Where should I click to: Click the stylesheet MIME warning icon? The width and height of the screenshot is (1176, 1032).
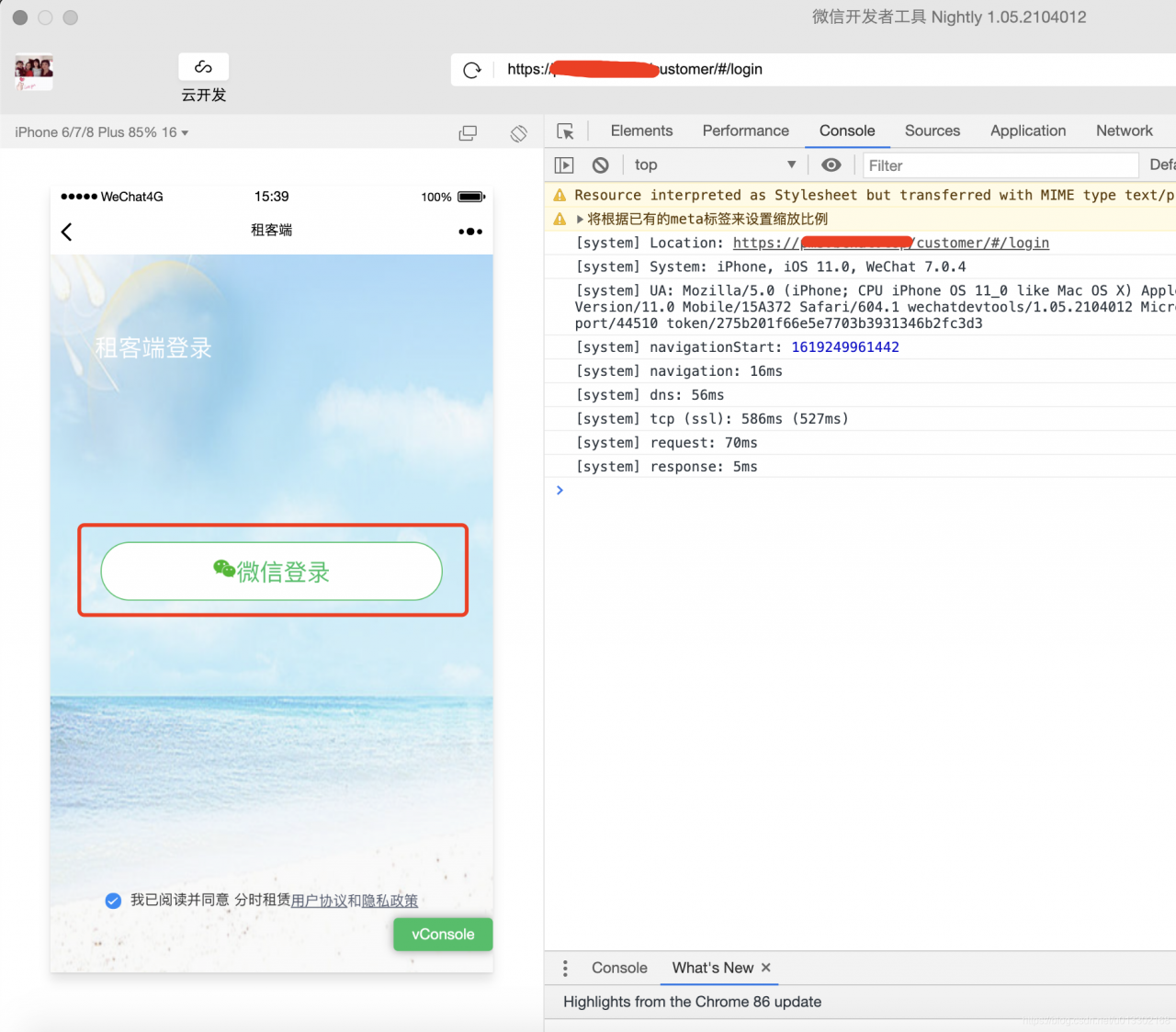click(560, 195)
